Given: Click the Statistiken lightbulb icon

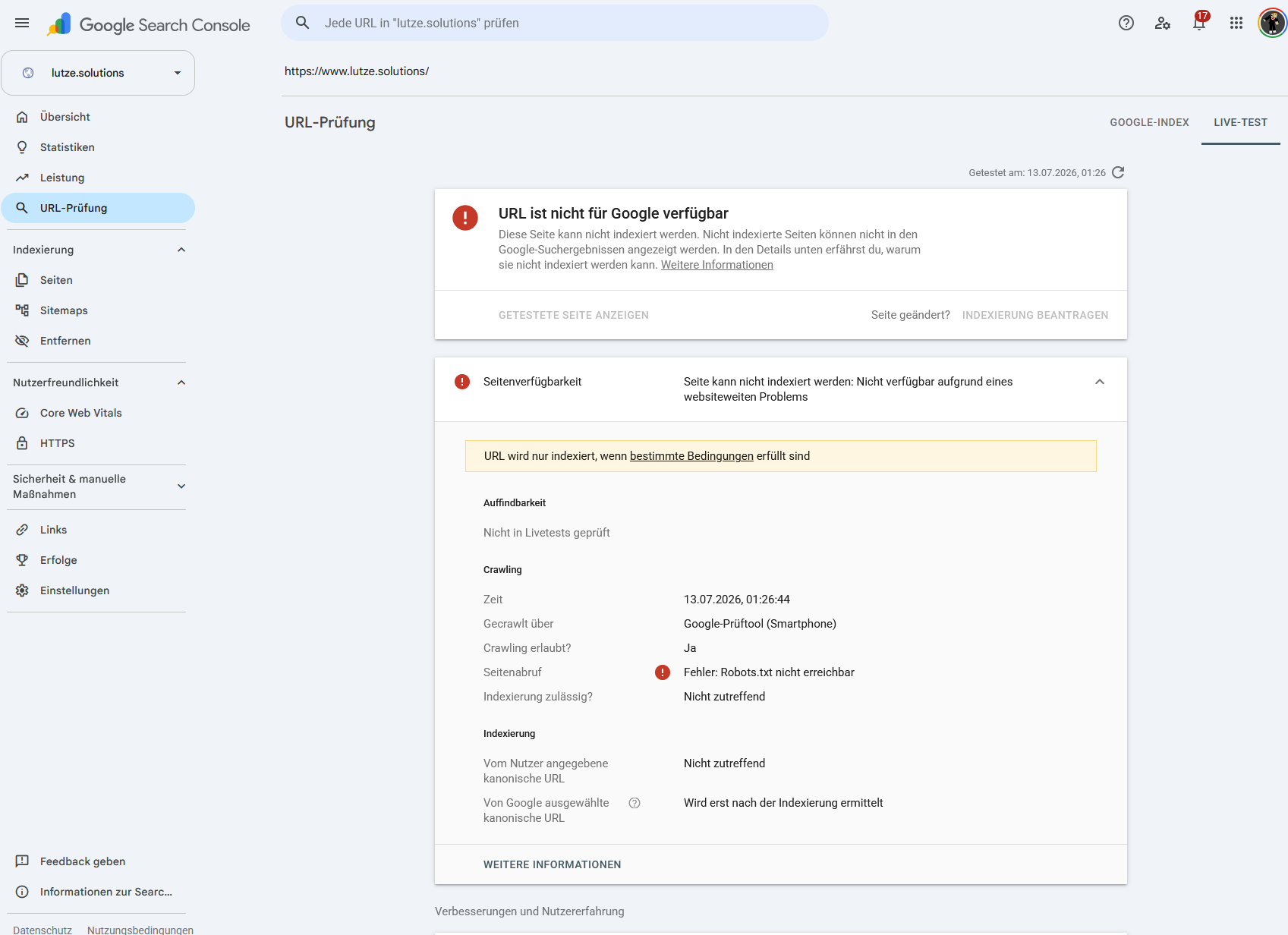Looking at the screenshot, I should point(22,147).
